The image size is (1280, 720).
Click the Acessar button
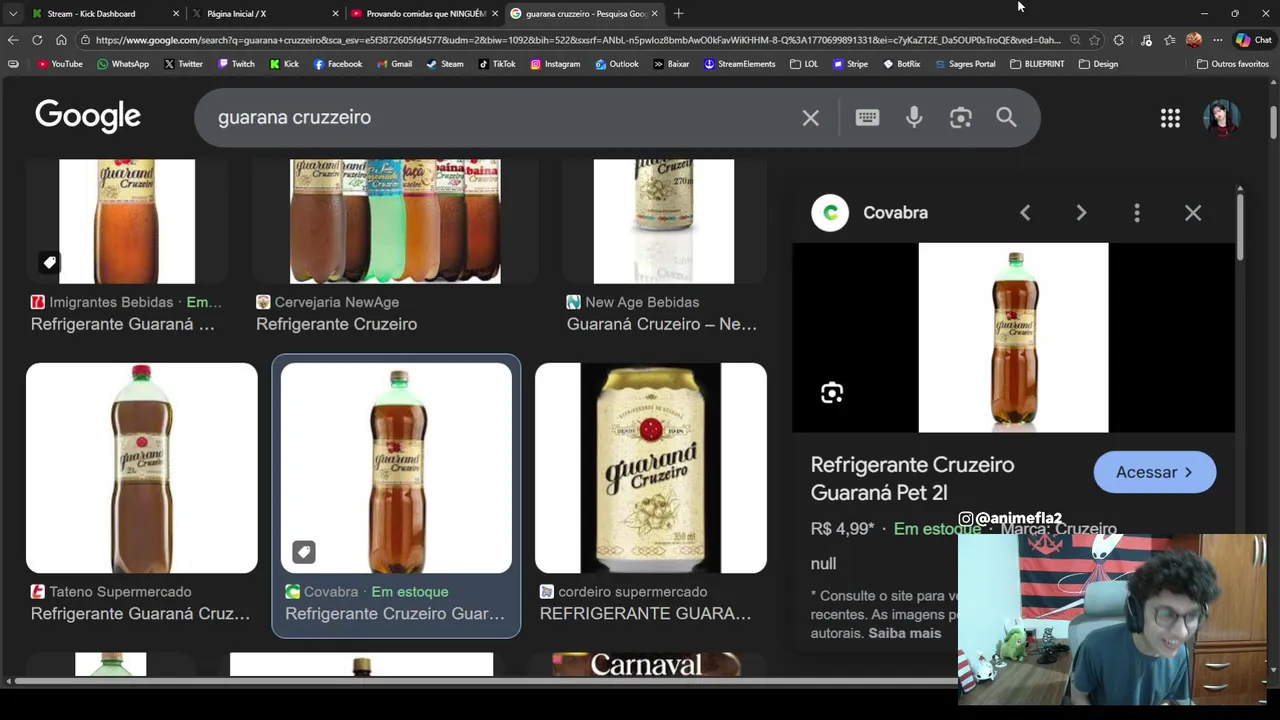[1155, 472]
